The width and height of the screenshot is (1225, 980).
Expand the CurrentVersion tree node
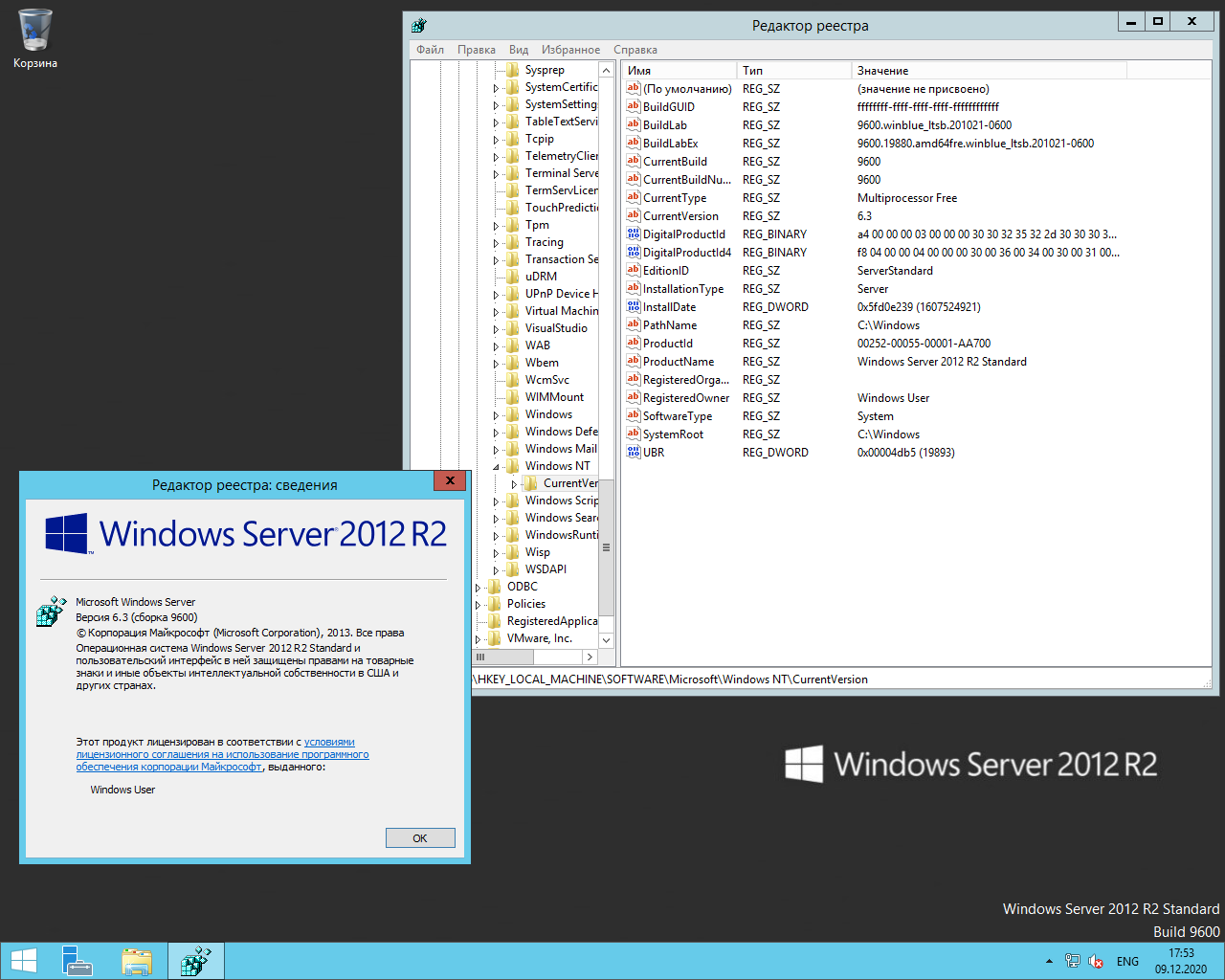click(x=514, y=484)
